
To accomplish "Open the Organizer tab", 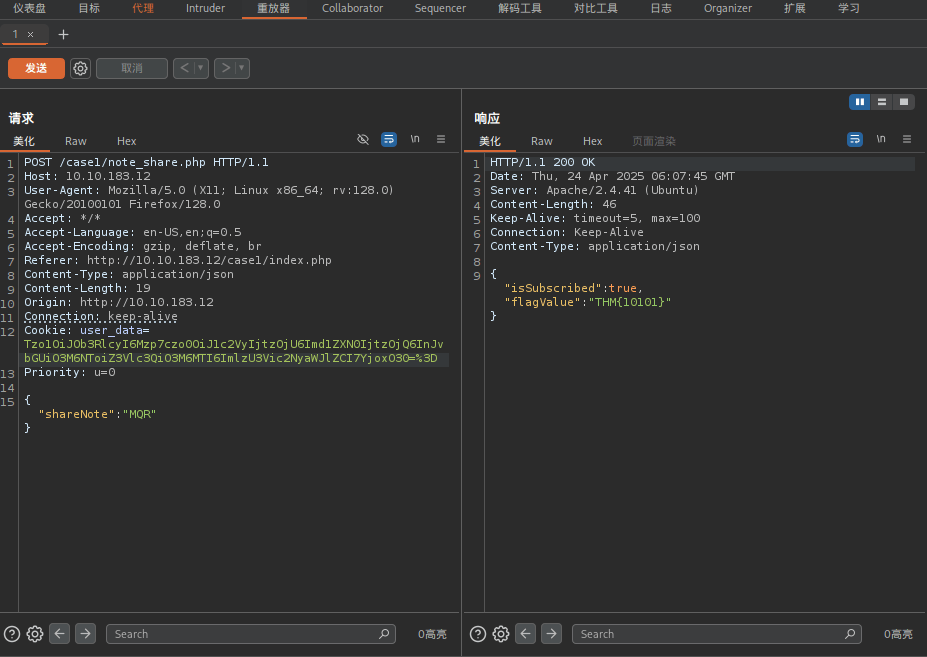I will pos(728,8).
